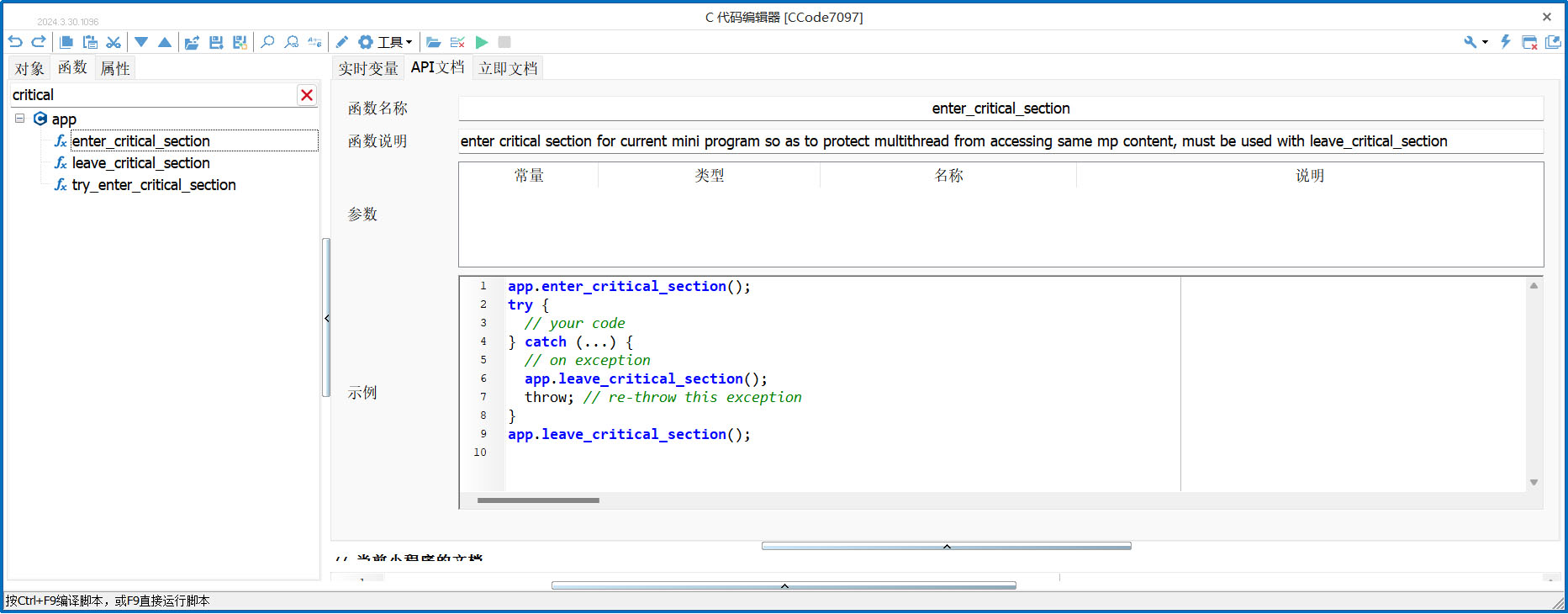Click the pencil edit icon
The image size is (1568, 614).
pyautogui.click(x=342, y=42)
